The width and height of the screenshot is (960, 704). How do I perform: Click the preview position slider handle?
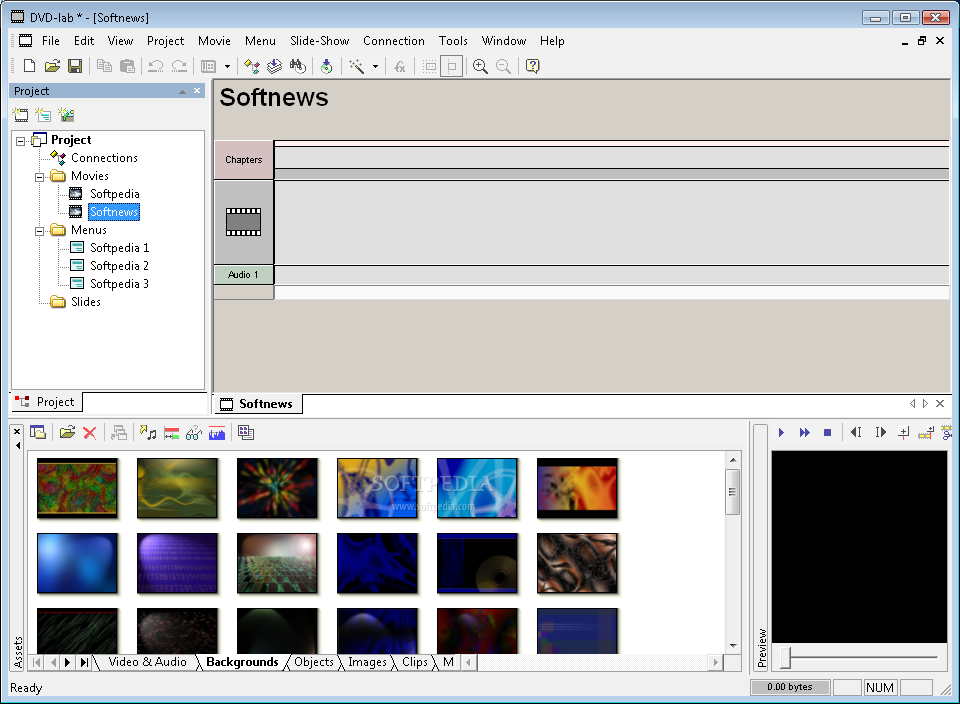786,658
